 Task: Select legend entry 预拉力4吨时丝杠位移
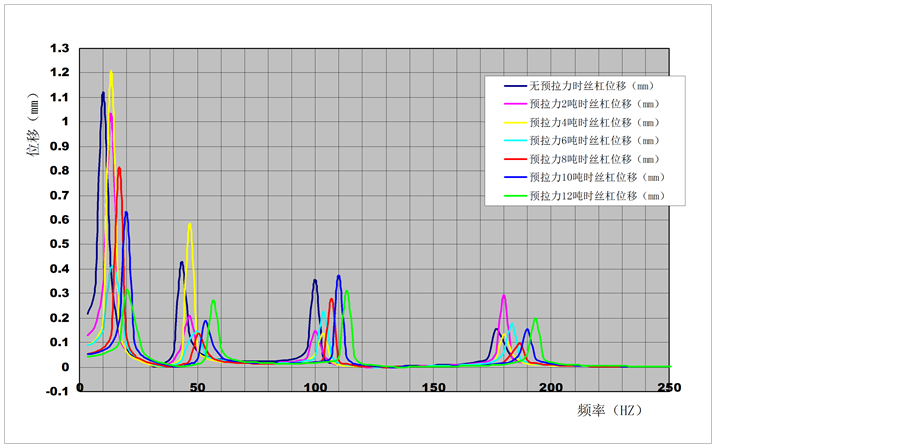pos(594,123)
